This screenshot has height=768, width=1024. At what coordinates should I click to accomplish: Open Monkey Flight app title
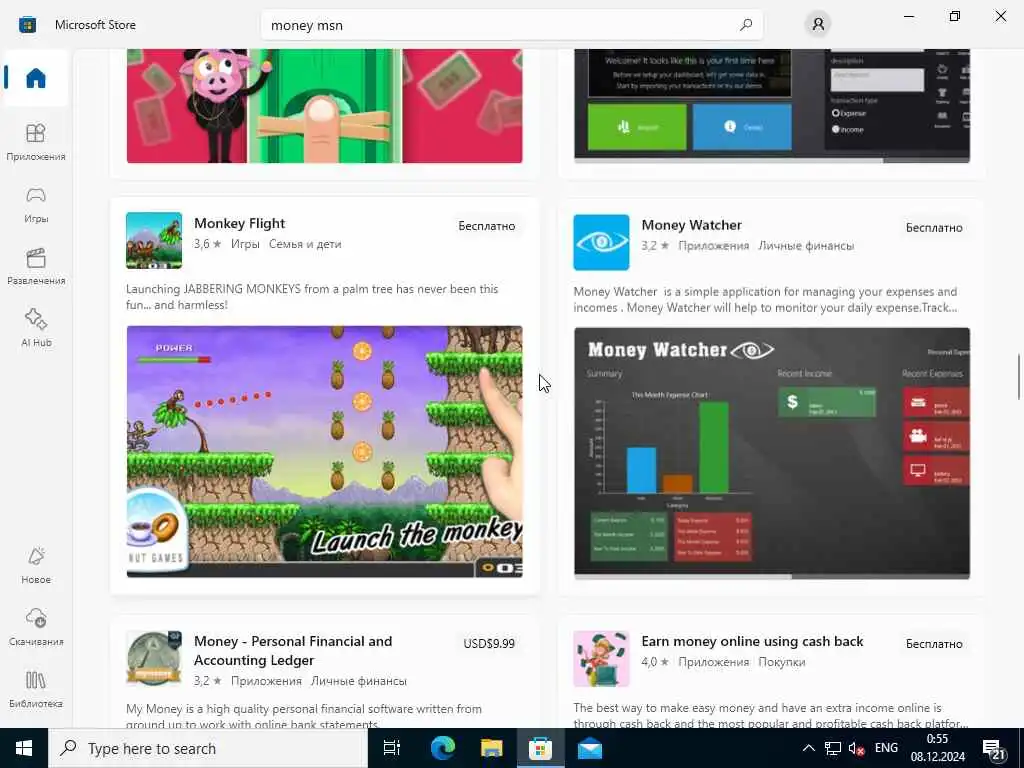click(240, 223)
